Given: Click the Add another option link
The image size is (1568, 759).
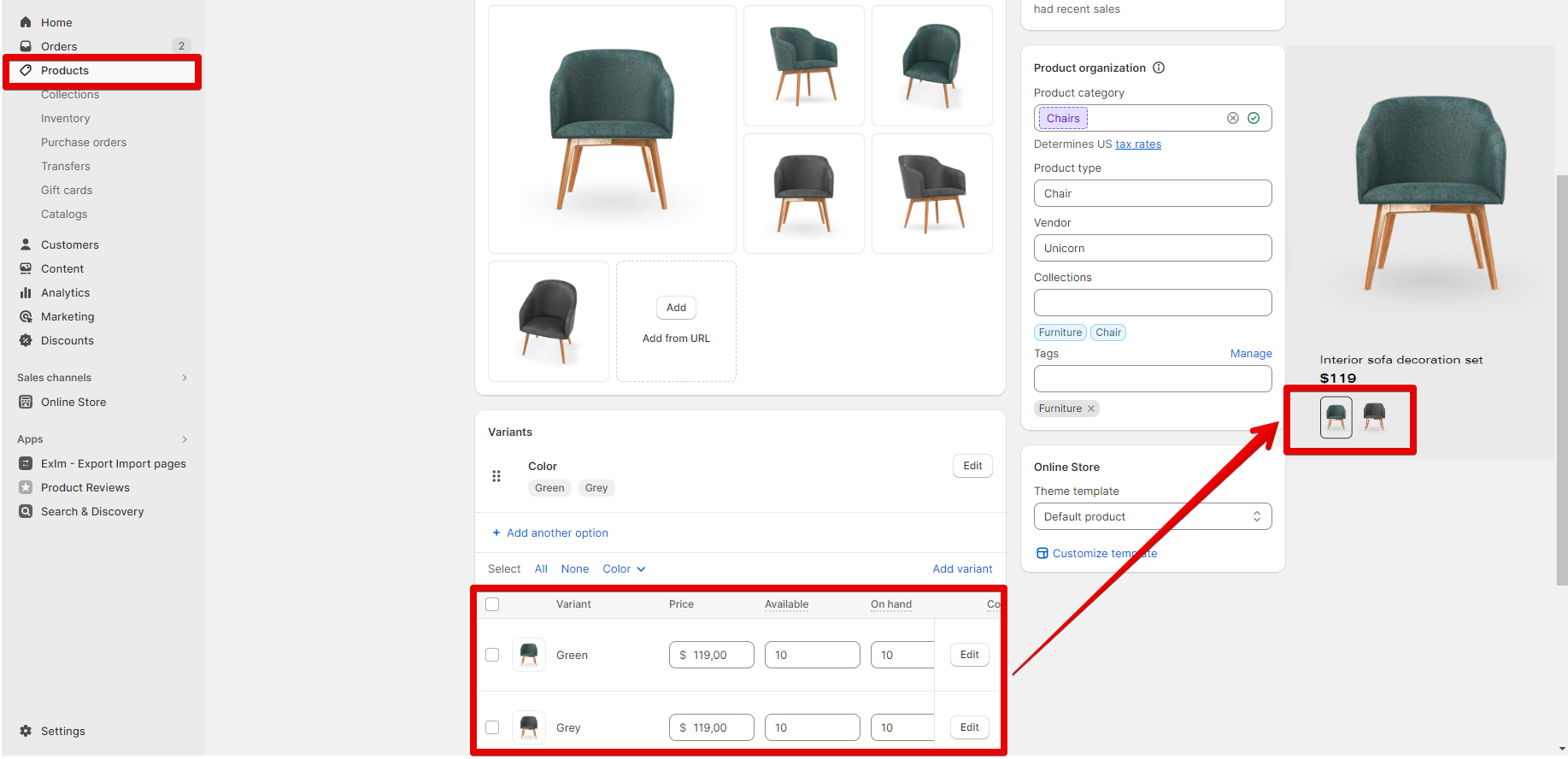Looking at the screenshot, I should pos(556,533).
